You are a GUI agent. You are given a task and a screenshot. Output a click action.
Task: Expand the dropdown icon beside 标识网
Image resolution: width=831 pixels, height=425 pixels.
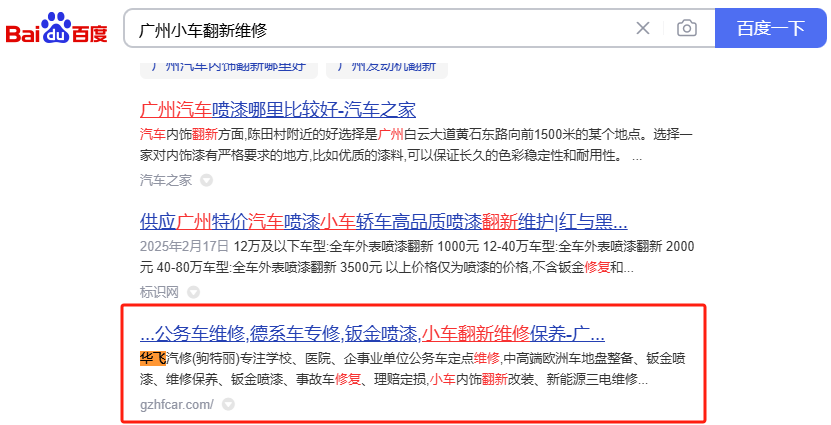[x=194, y=292]
